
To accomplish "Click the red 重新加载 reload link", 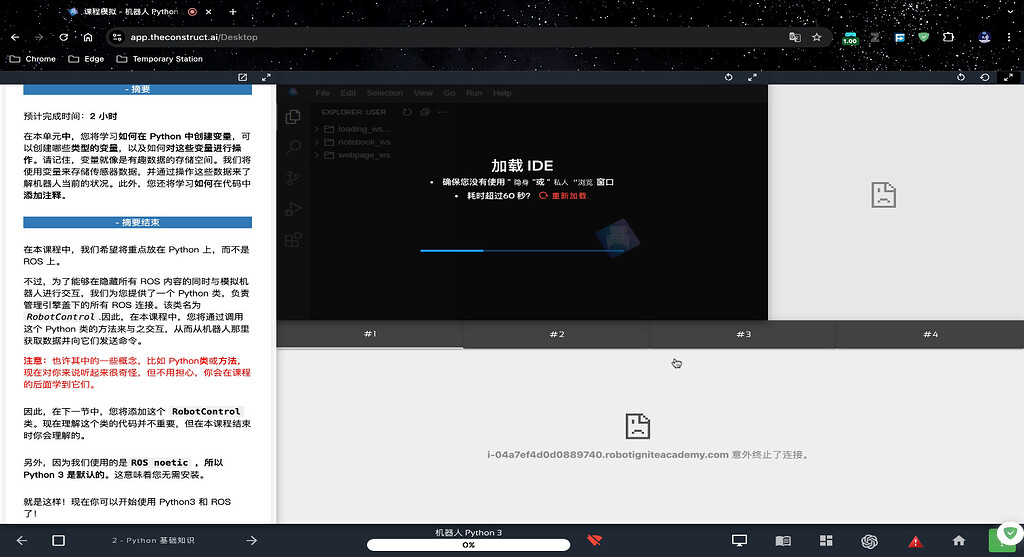I will pyautogui.click(x=564, y=196).
